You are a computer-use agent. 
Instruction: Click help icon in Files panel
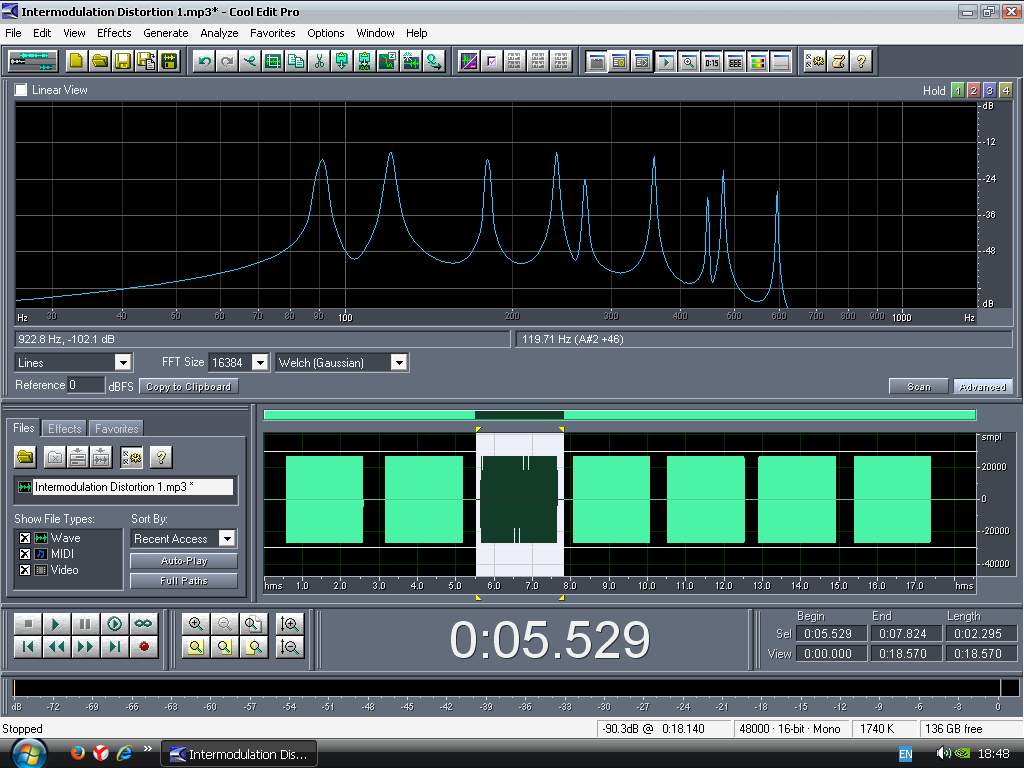161,456
